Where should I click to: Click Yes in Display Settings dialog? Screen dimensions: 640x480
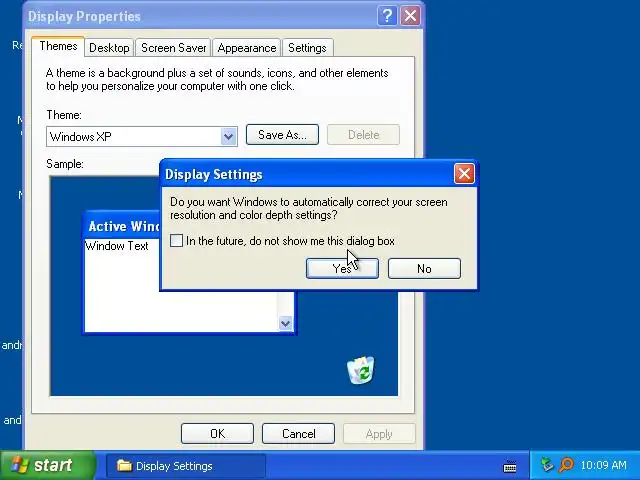coord(342,269)
